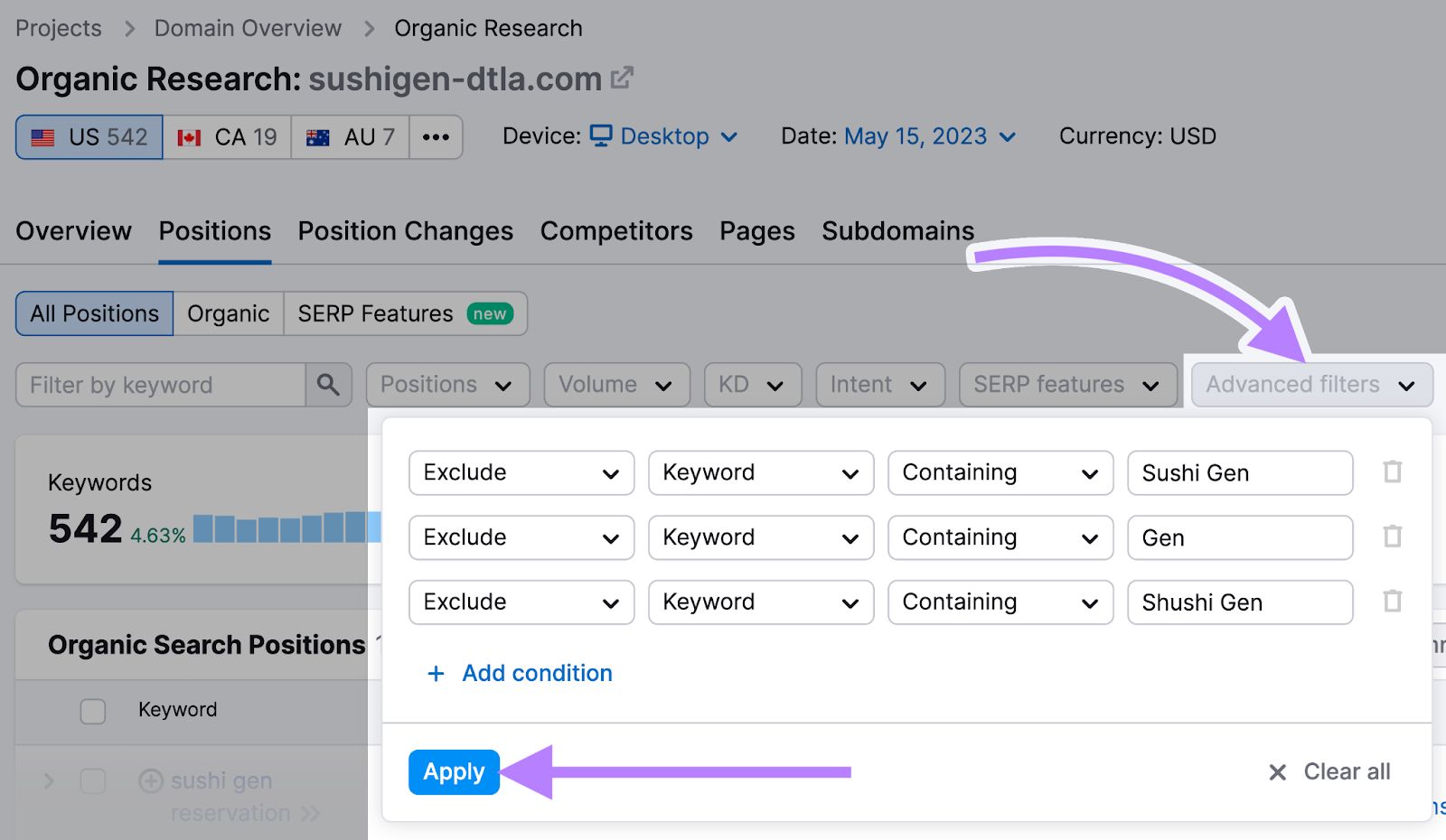Click the desktop monitor icon next to Device
Viewport: 1446px width, 840px height.
[x=601, y=135]
